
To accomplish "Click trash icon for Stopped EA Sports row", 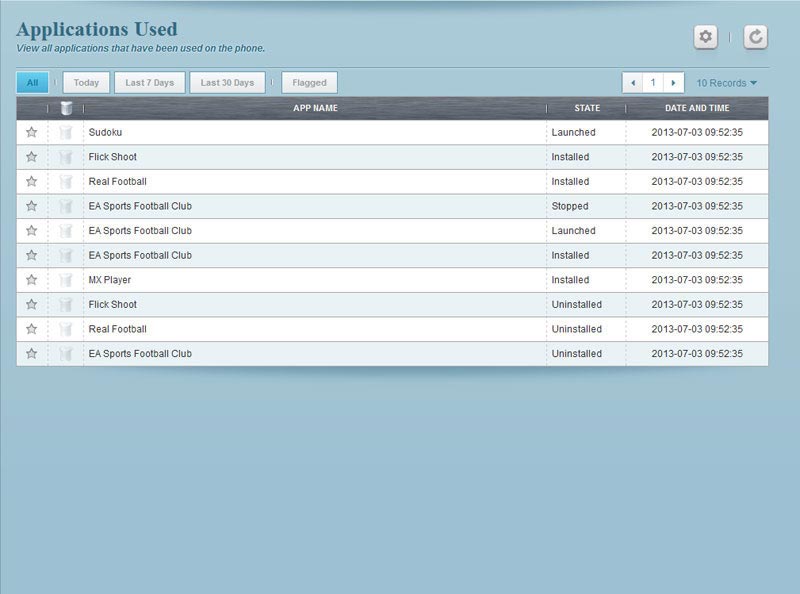I will point(66,206).
